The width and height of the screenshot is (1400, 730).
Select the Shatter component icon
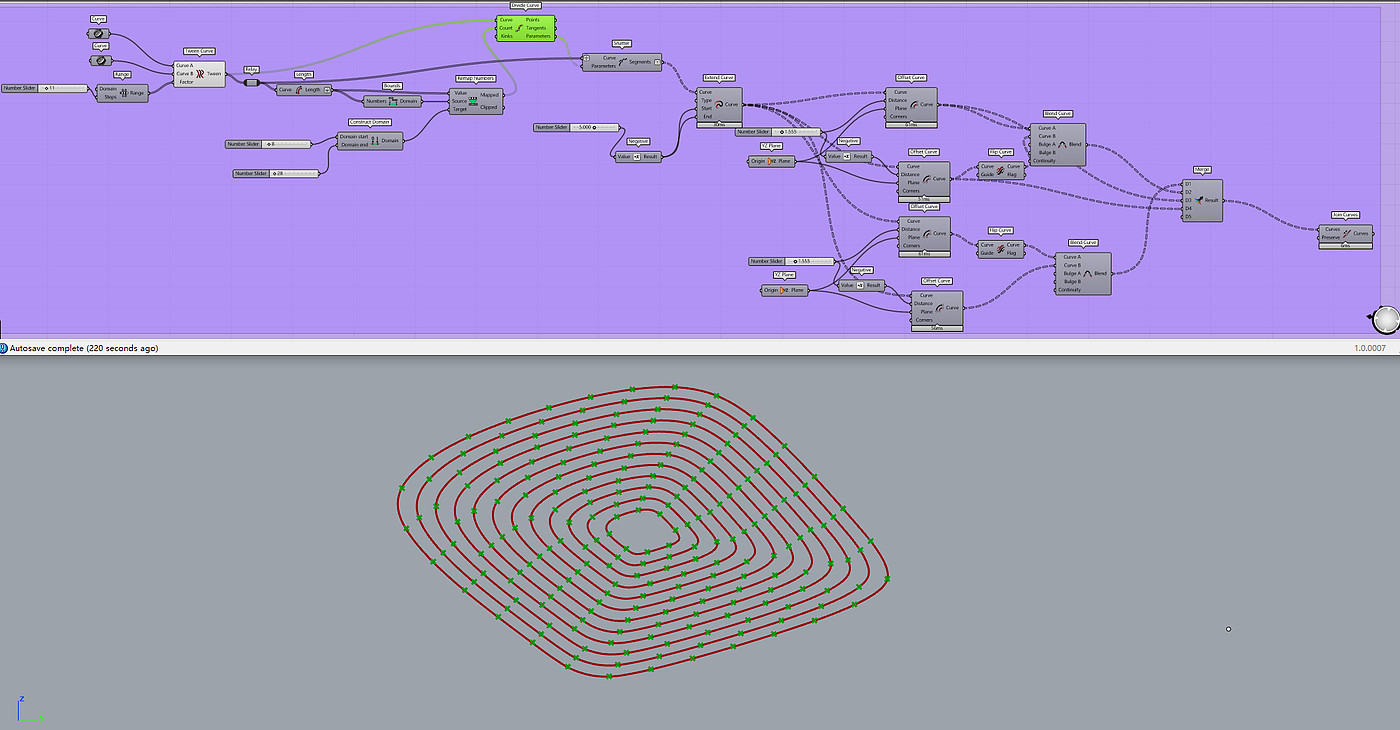(x=622, y=62)
